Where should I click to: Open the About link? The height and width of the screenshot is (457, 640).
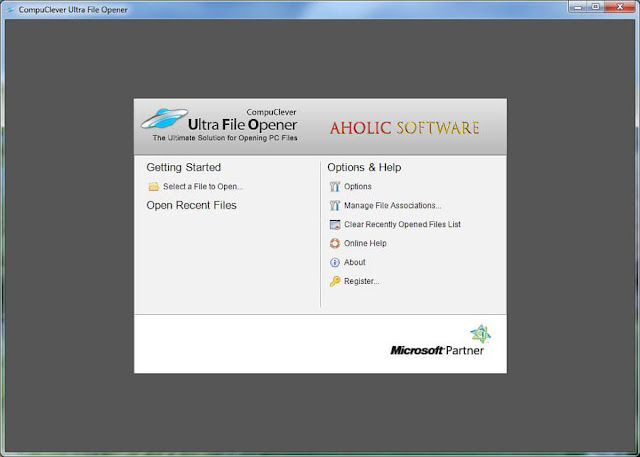(354, 262)
